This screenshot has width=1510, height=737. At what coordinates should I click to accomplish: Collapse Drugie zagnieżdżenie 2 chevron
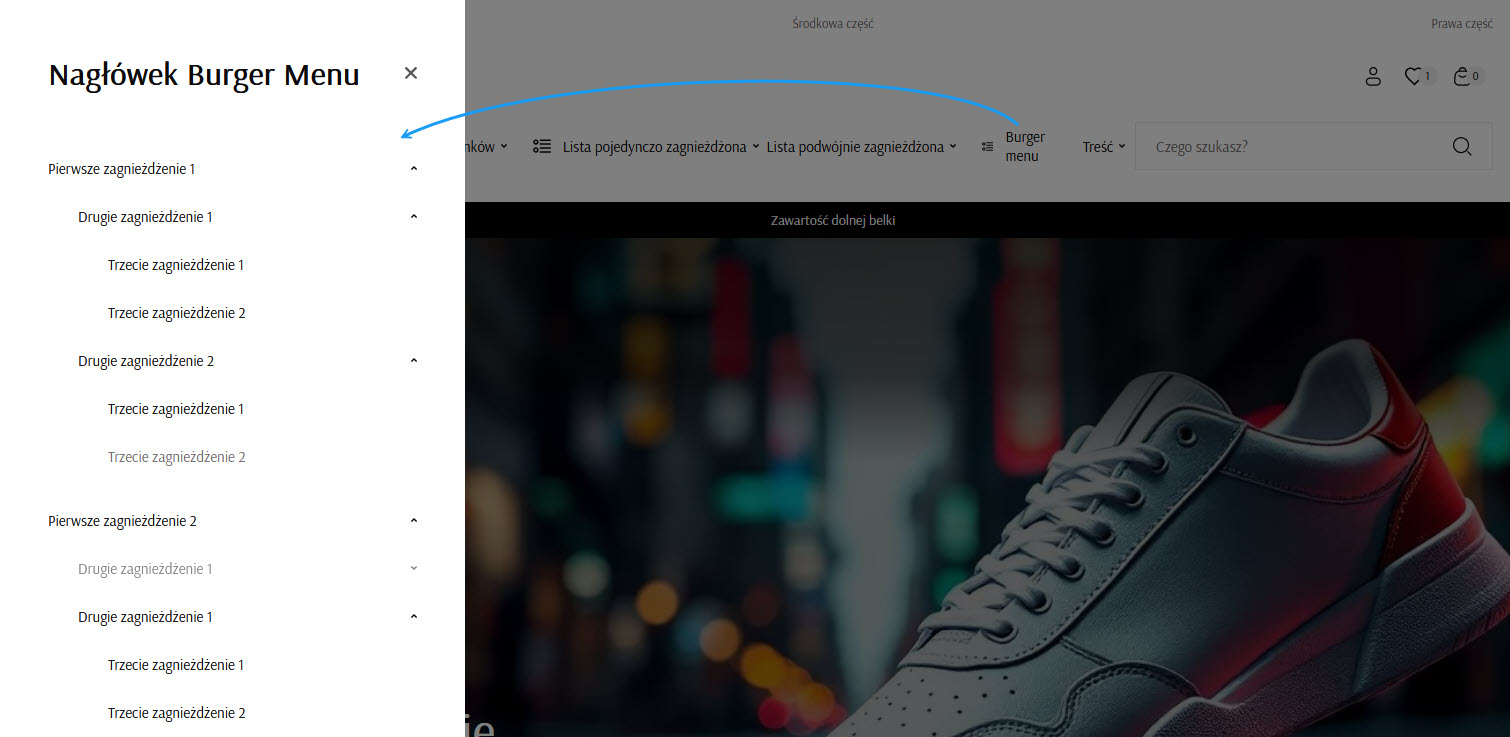coord(414,361)
